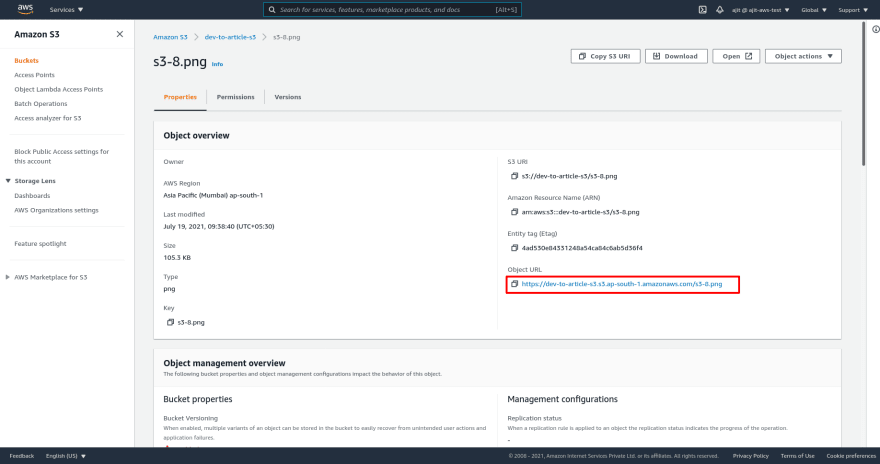The width and height of the screenshot is (880, 464).
Task: Copy the Key s3-8.png icon
Action: click(x=170, y=323)
